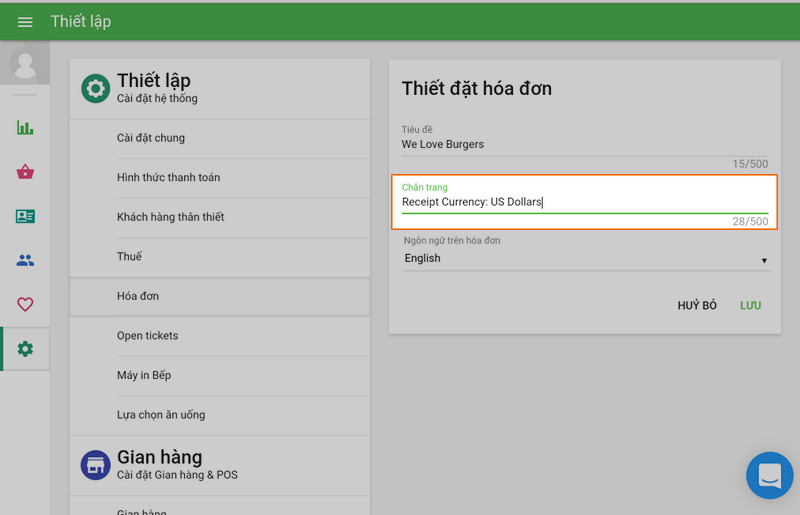This screenshot has width=800, height=515.
Task: Click the Gian hàng store icon
Action: [95, 465]
